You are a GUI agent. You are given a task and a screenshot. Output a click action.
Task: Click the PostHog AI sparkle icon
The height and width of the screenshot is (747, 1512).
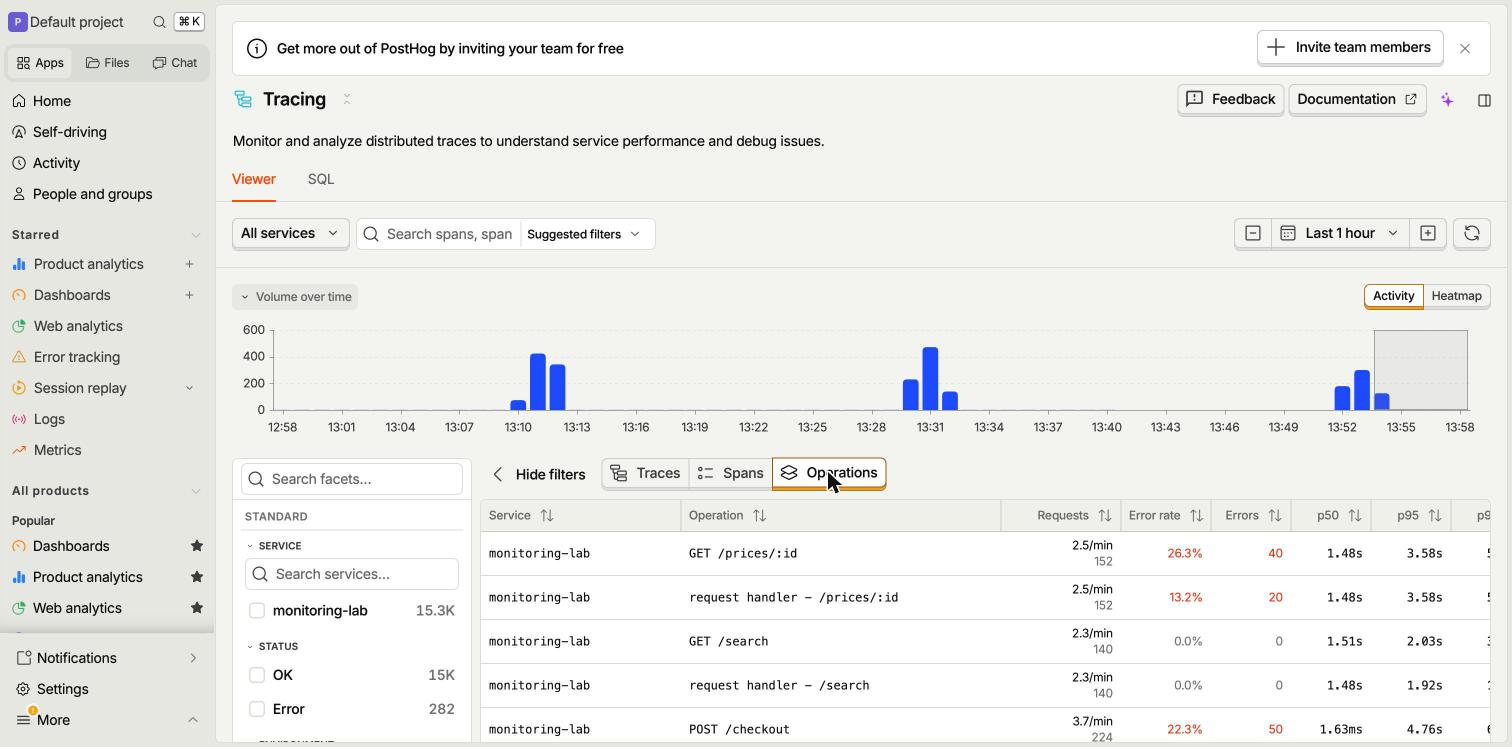(1447, 100)
